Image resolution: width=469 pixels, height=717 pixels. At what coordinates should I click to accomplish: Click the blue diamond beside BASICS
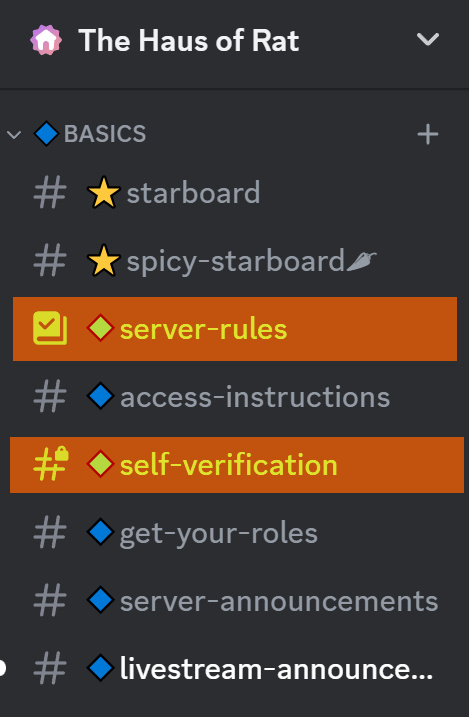[46, 134]
